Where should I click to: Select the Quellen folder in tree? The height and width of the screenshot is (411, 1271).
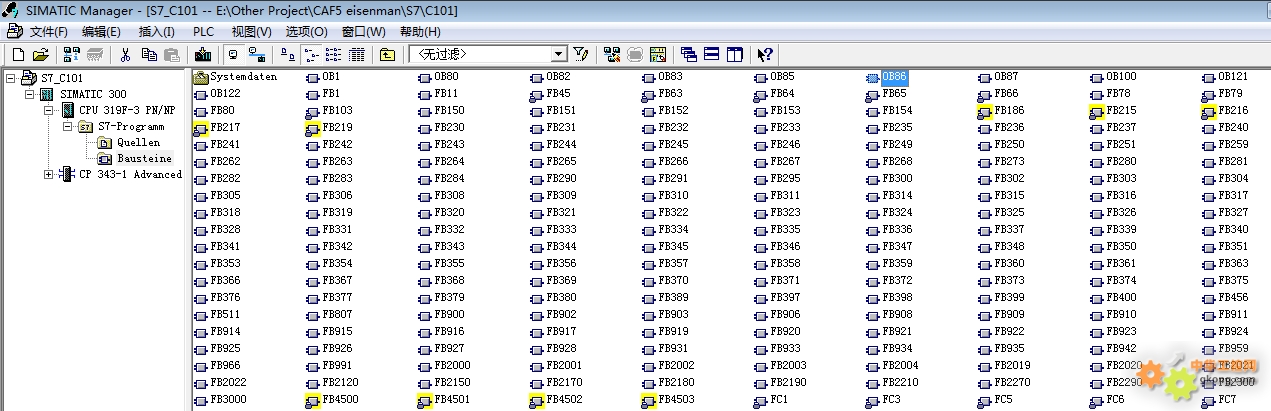click(138, 142)
